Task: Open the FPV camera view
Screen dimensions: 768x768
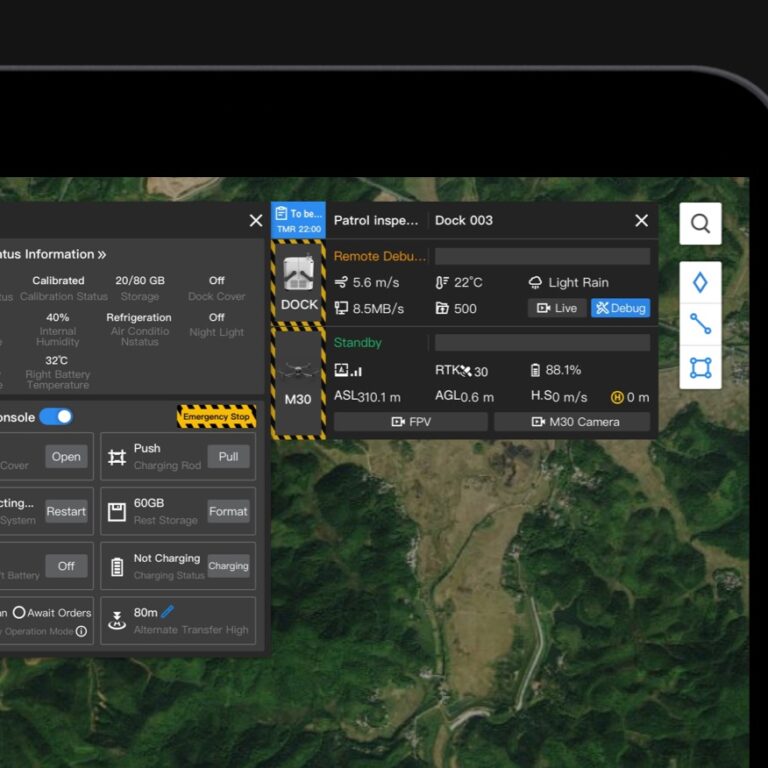Action: (411, 422)
